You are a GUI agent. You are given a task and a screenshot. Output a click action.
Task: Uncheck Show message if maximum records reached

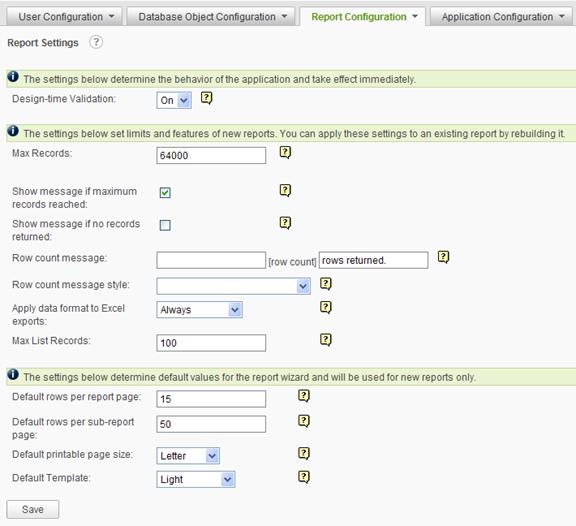click(165, 192)
